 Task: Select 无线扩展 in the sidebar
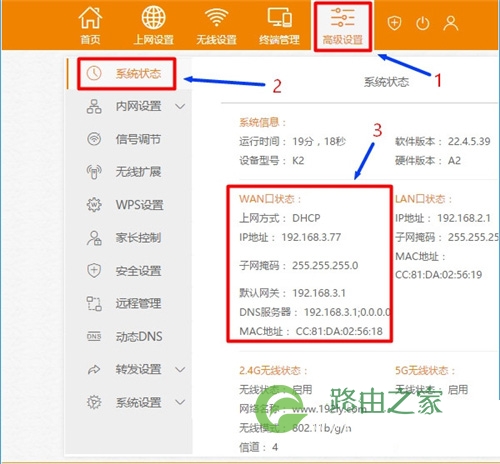coord(138,172)
